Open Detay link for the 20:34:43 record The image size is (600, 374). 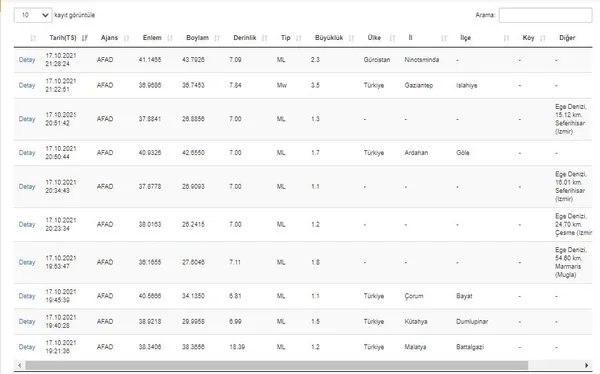27,186
